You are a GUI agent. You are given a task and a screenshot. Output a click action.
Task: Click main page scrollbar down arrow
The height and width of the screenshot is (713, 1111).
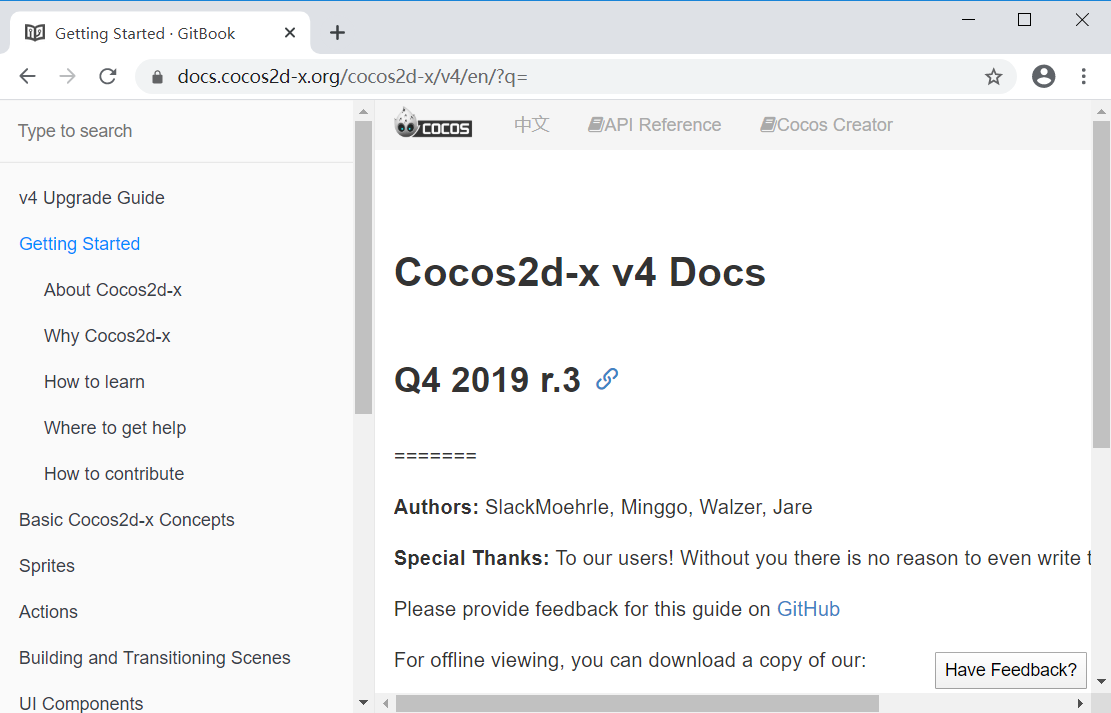[1101, 682]
